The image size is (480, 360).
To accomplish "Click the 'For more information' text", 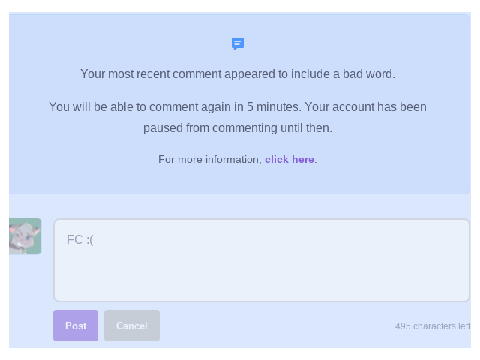I will (x=210, y=159).
